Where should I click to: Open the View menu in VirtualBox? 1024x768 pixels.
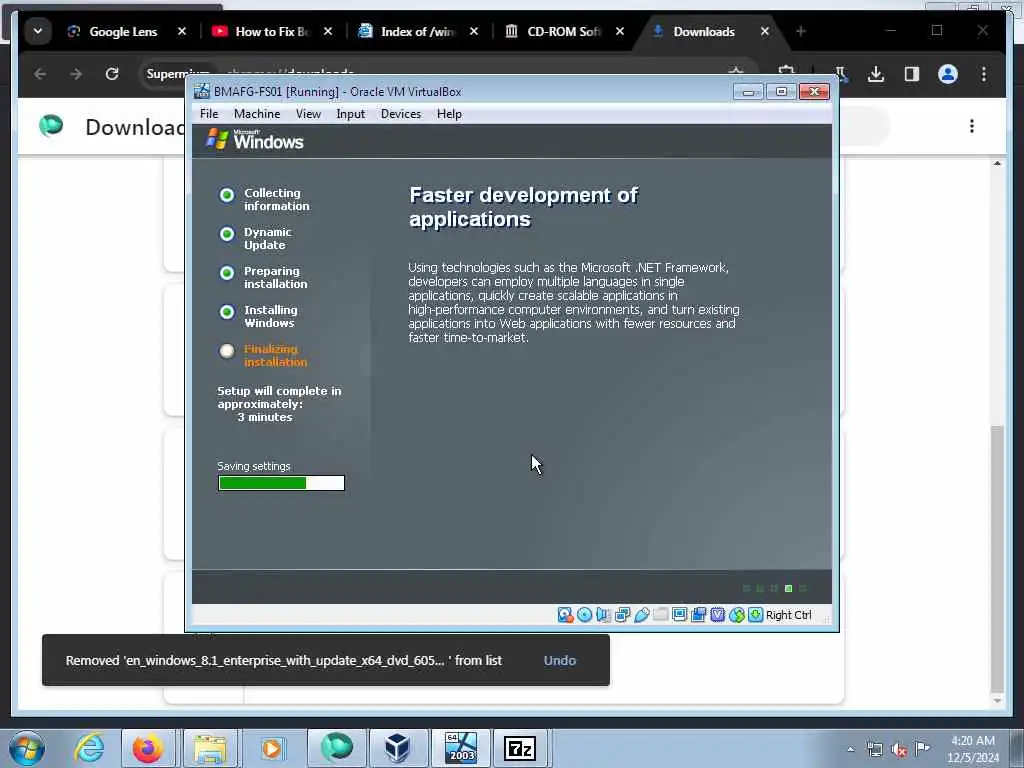[x=308, y=114]
